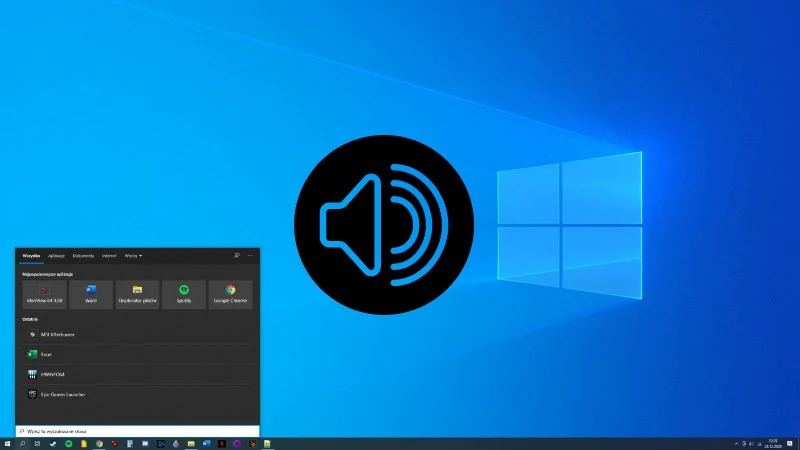
Task: Expand the Więcej dropdown in search panel
Action: (133, 256)
